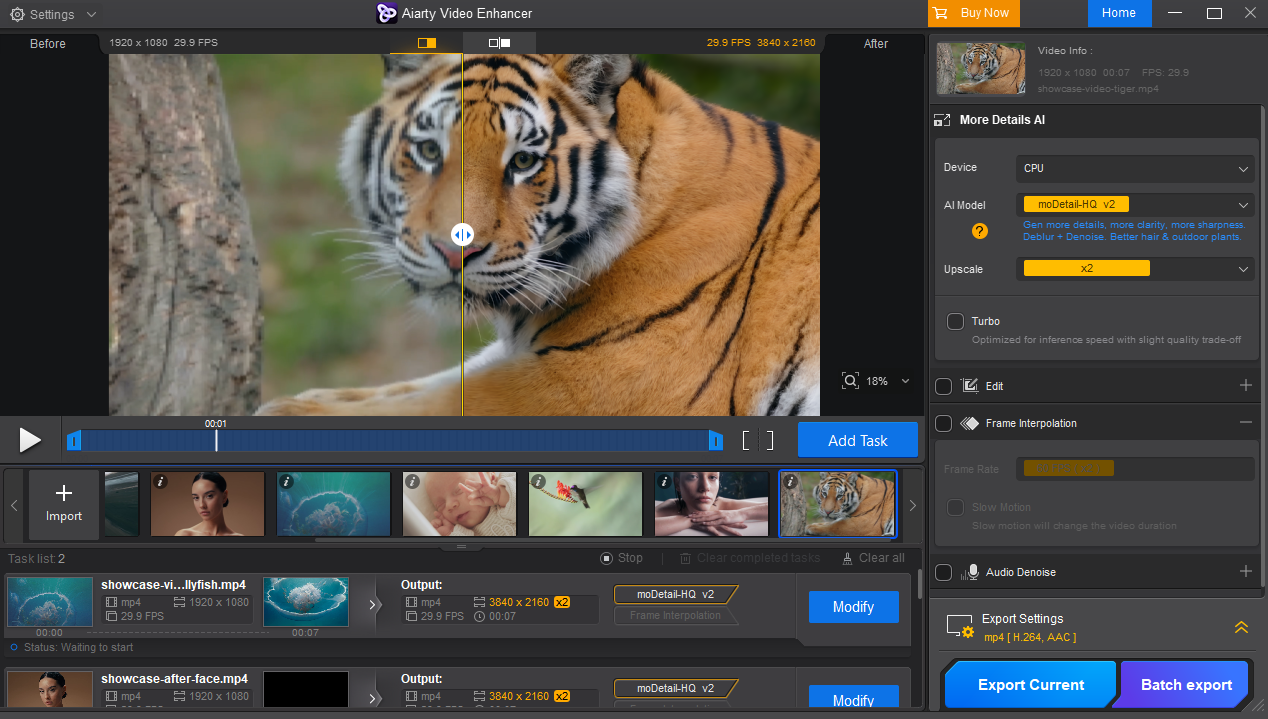Image resolution: width=1268 pixels, height=719 pixels.
Task: Click the zoom magnifier icon beside 18%
Action: pos(850,381)
